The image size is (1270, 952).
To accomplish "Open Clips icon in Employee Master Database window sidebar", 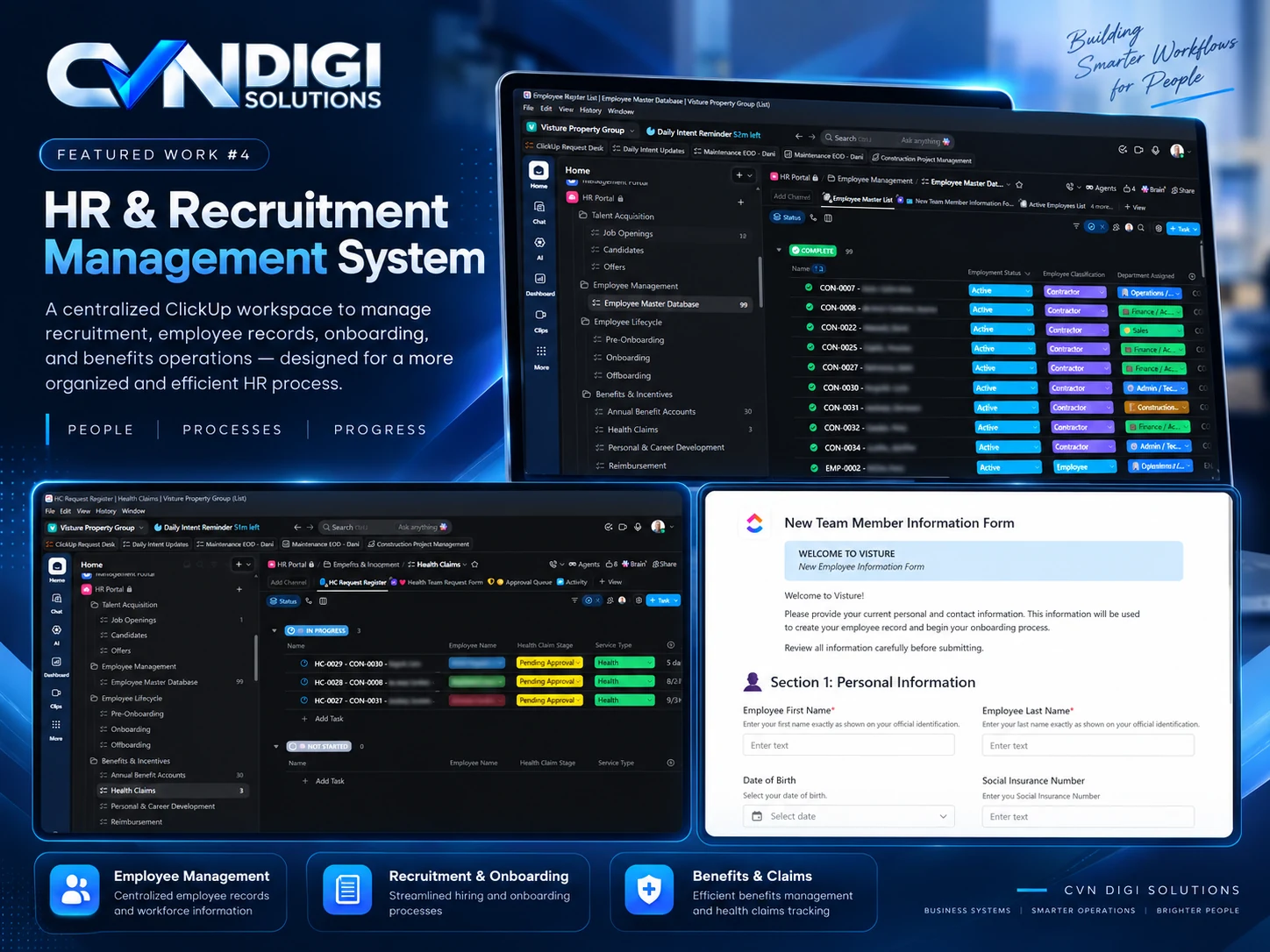I will pyautogui.click(x=541, y=315).
